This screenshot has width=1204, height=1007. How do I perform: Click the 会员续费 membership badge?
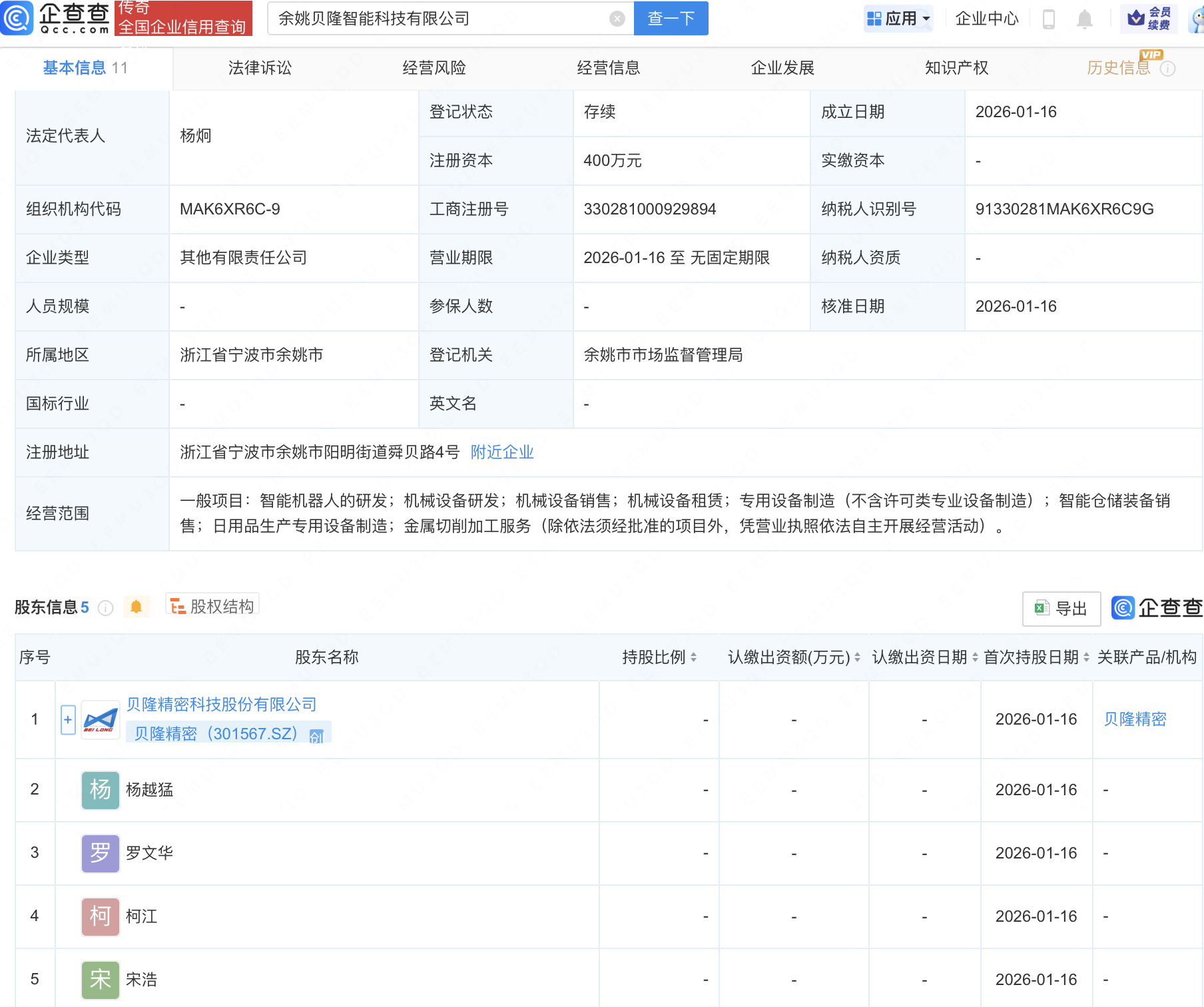tap(1149, 18)
